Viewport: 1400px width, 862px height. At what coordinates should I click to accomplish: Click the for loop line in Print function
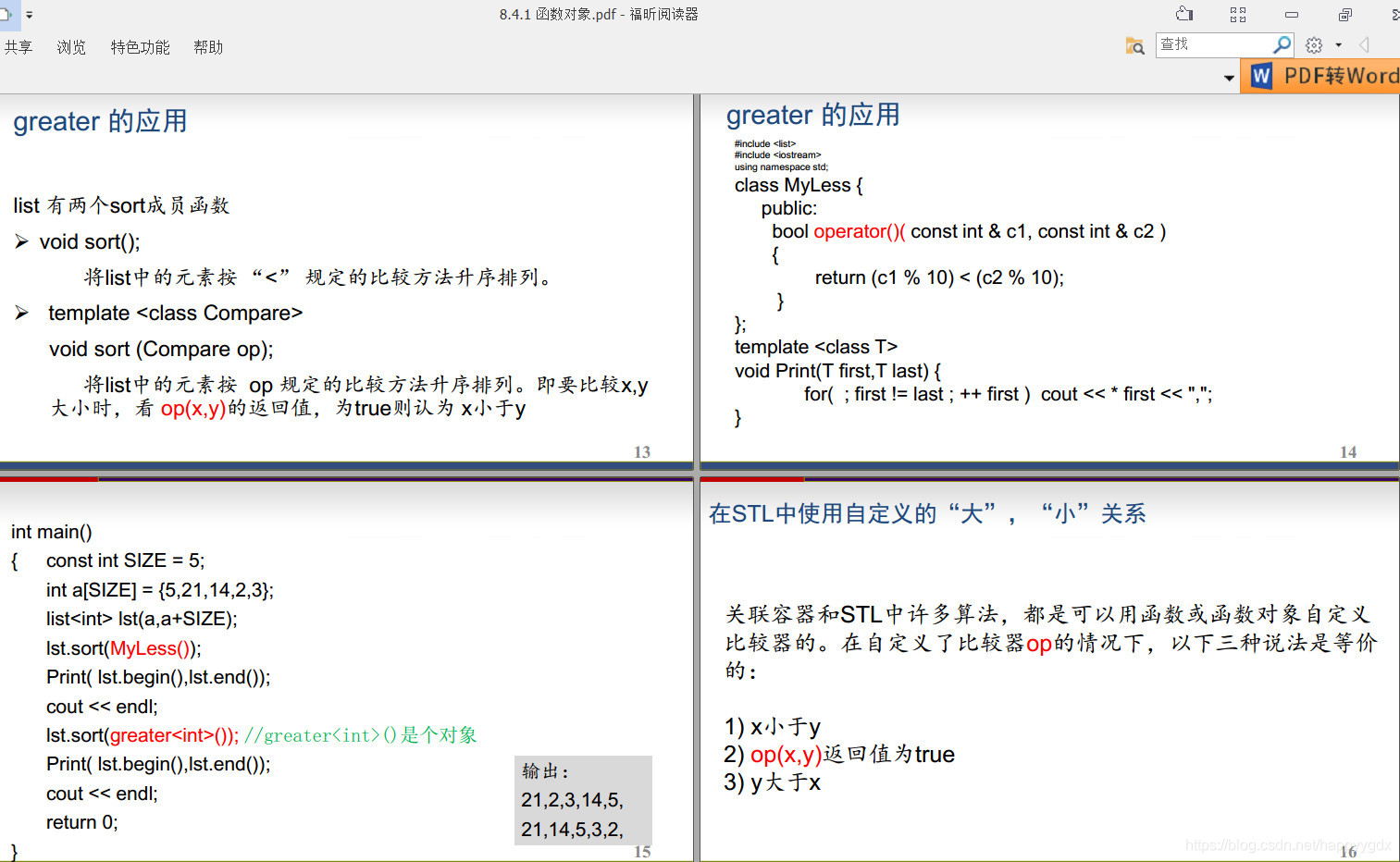[x=1008, y=394]
